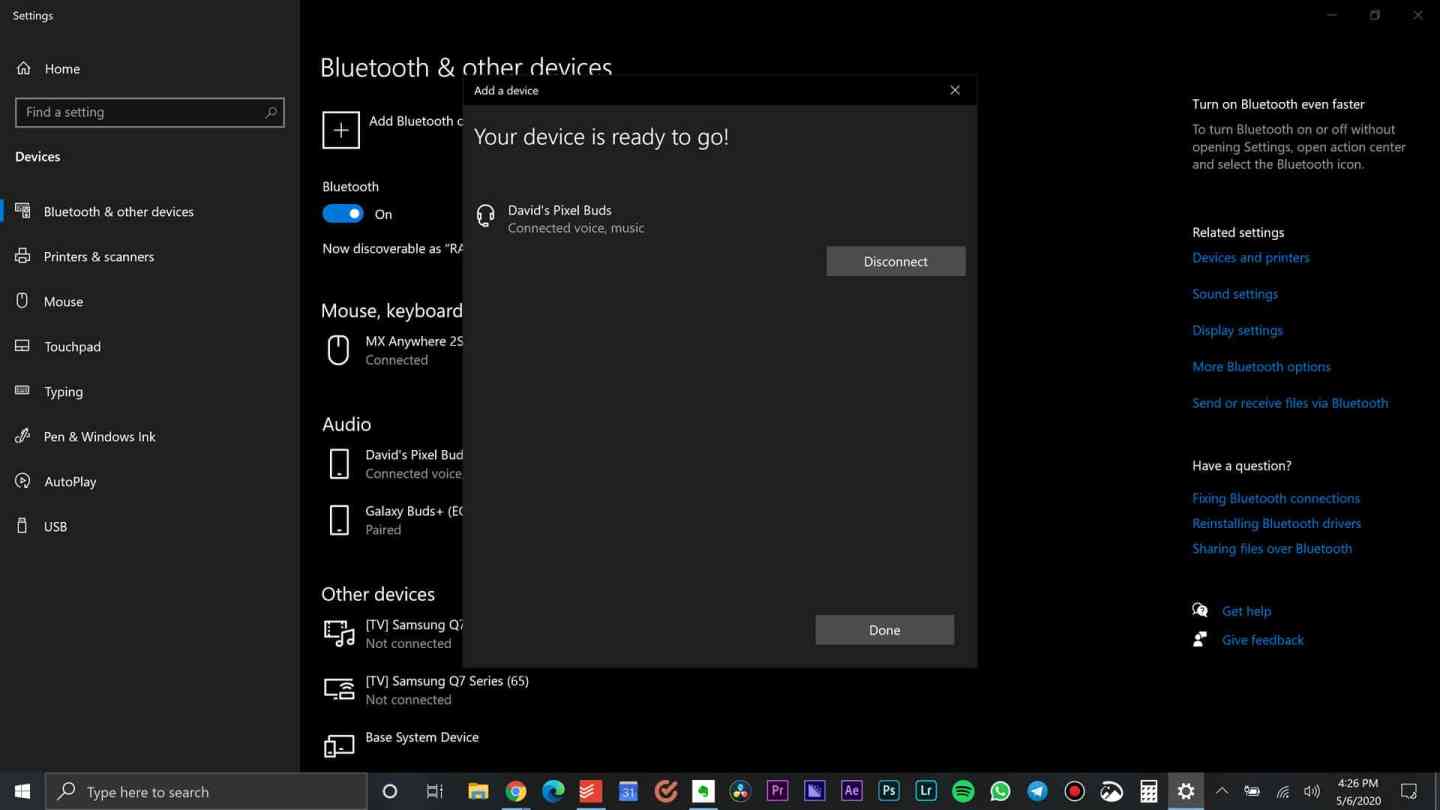Select the Base System Device icon

(x=339, y=746)
